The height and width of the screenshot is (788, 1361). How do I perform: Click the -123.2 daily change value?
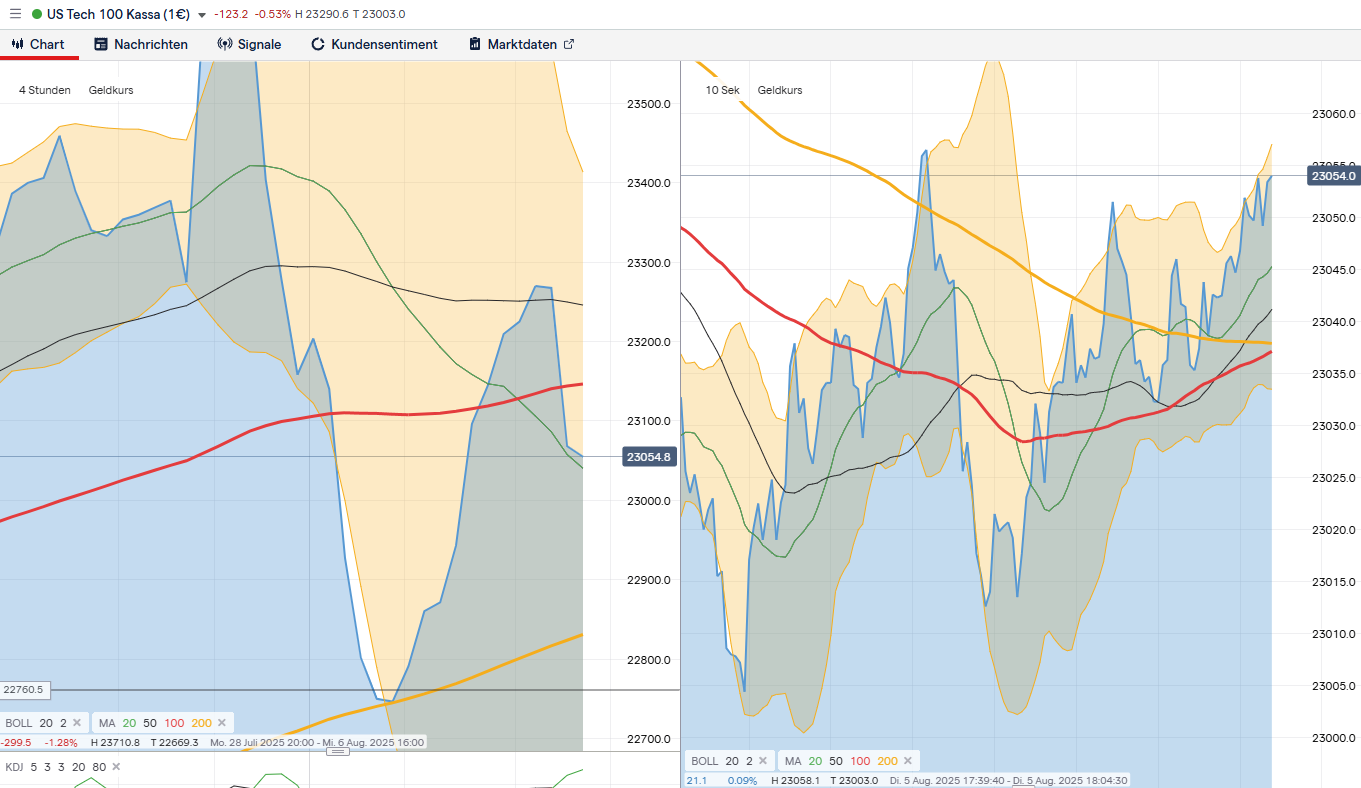click(231, 14)
